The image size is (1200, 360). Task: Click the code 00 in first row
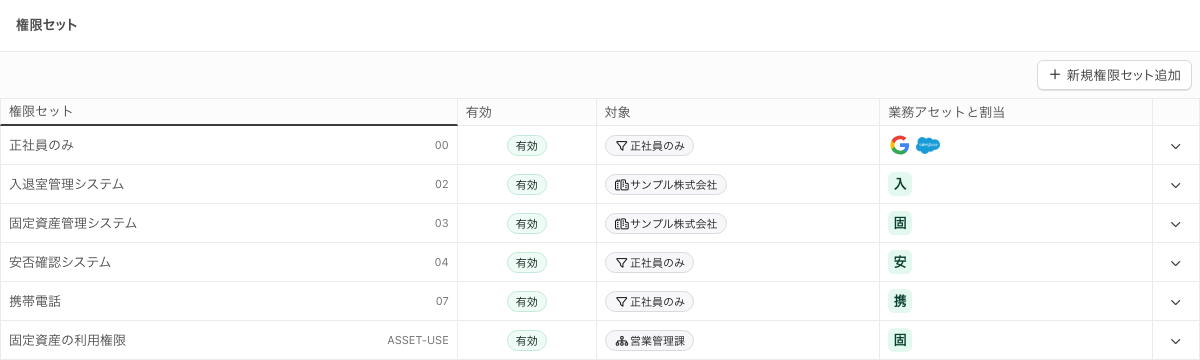(442, 146)
